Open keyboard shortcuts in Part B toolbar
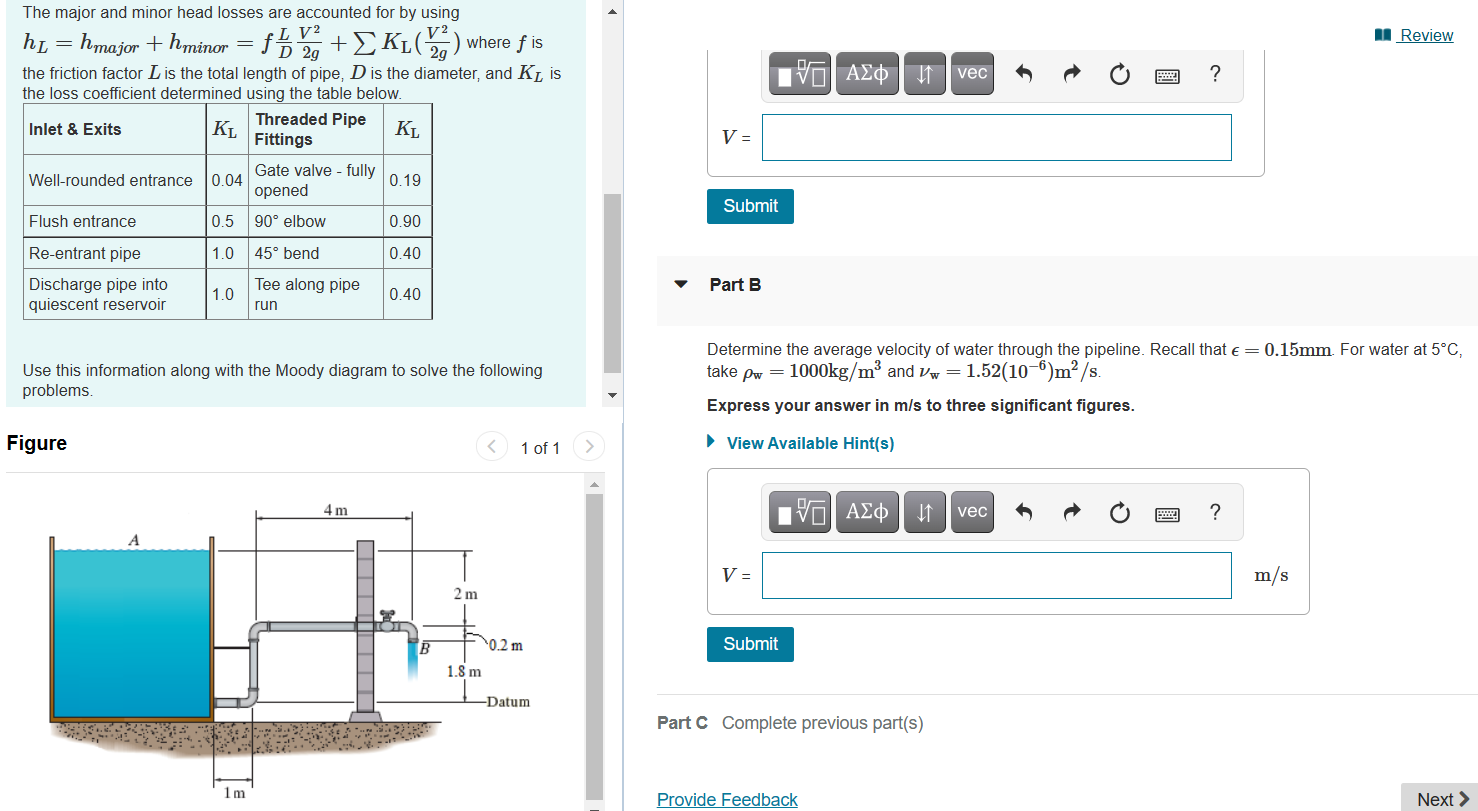 (1167, 514)
